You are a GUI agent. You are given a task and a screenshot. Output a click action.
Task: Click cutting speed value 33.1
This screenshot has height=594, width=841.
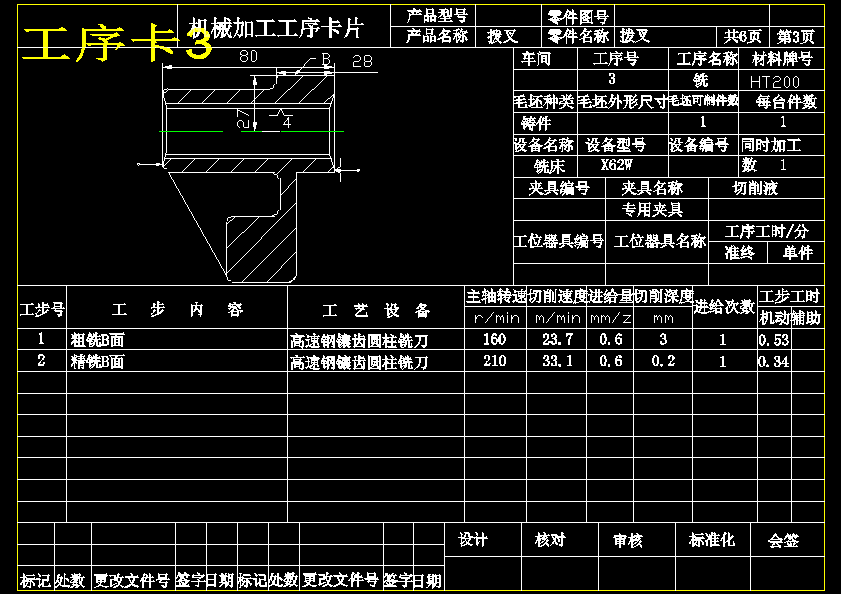pyautogui.click(x=557, y=361)
